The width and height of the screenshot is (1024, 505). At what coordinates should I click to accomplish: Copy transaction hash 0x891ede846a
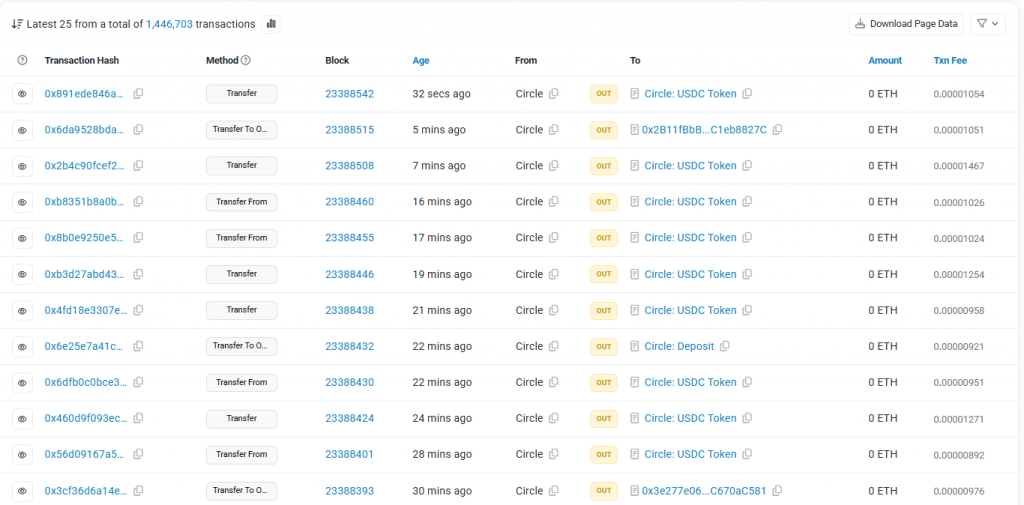click(138, 94)
